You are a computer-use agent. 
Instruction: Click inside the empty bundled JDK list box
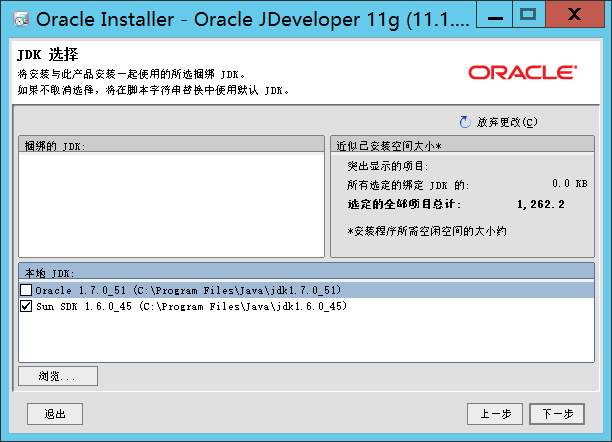(171, 205)
